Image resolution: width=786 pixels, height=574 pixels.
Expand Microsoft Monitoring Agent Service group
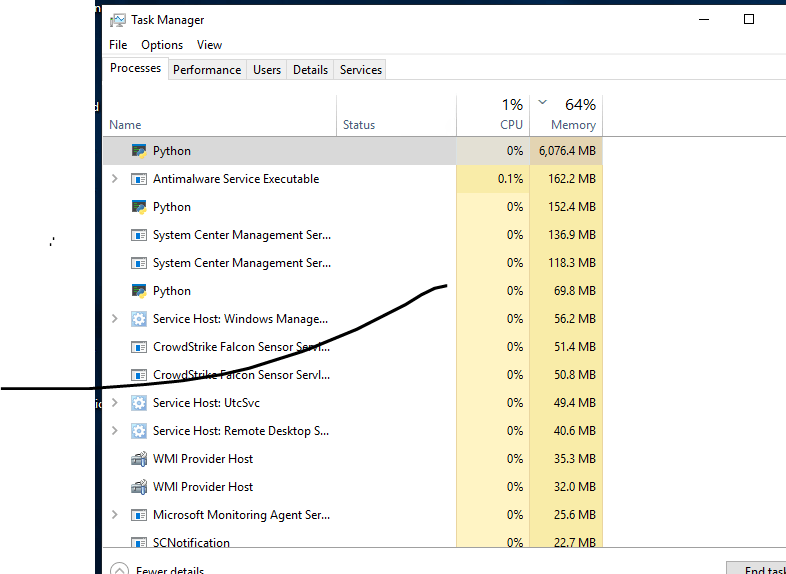[x=115, y=514]
